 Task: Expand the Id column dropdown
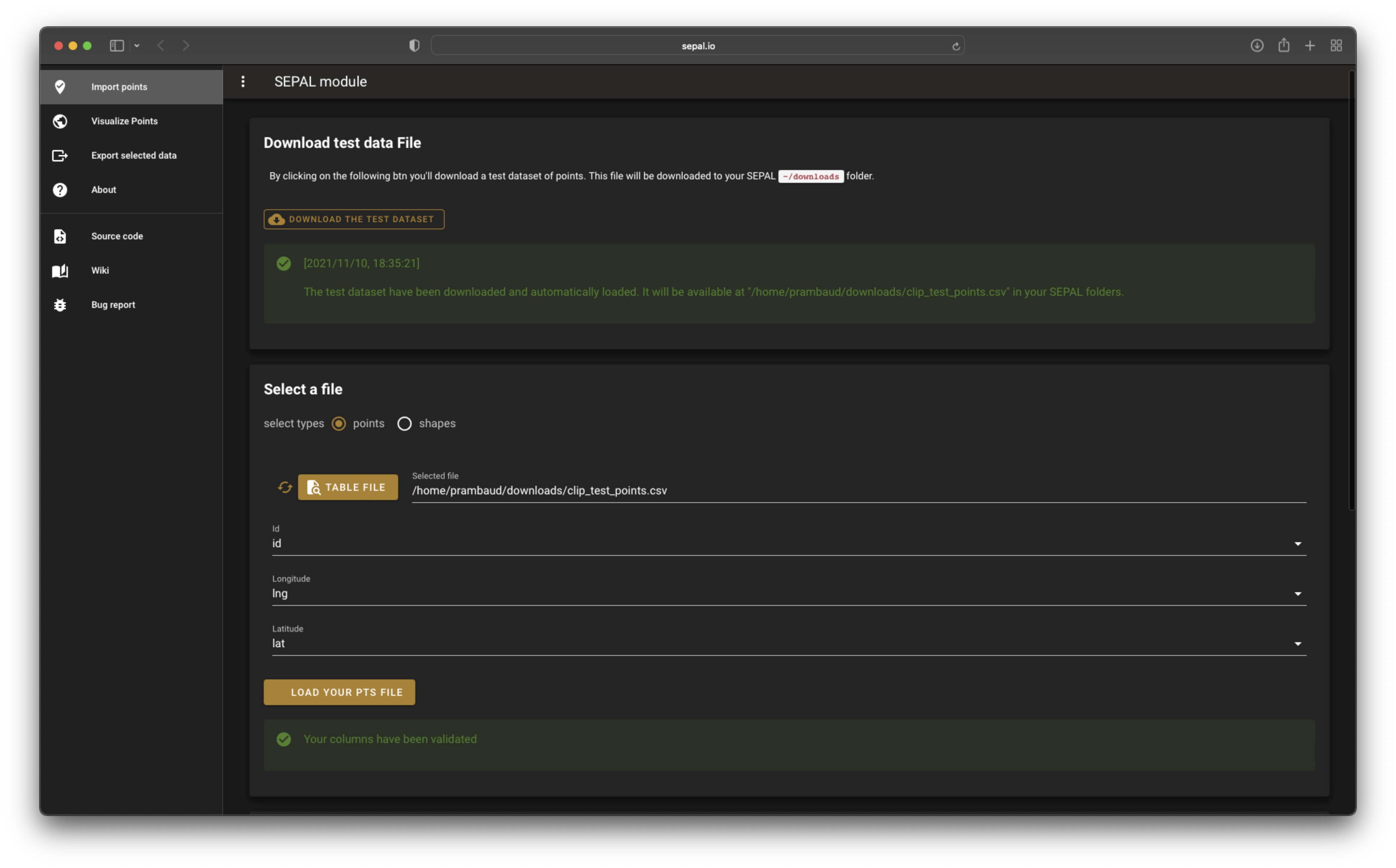[x=1297, y=544]
